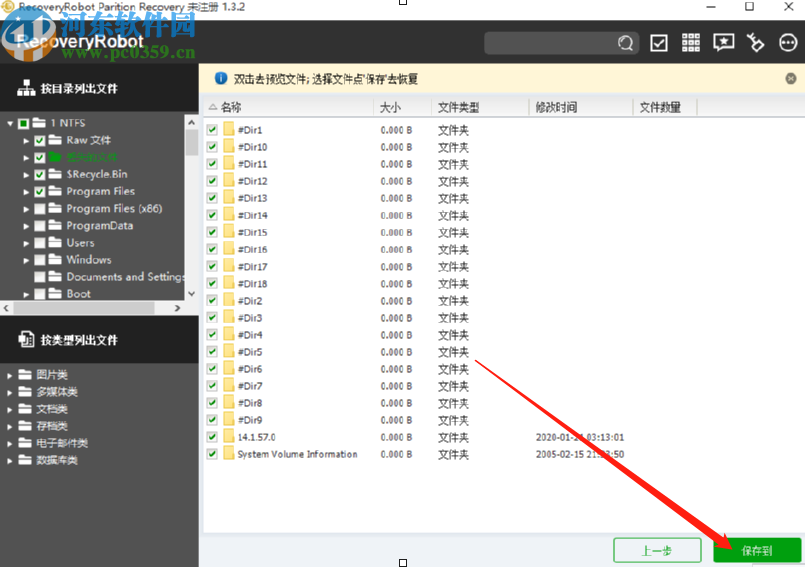Collapse the 1 NTFS tree node
This screenshot has height=567, width=805.
[x=10, y=123]
